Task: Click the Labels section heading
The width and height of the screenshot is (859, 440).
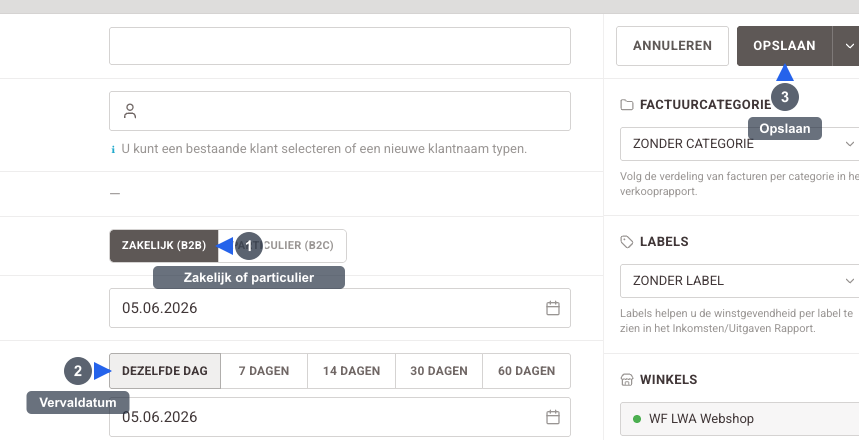Action: tap(664, 242)
